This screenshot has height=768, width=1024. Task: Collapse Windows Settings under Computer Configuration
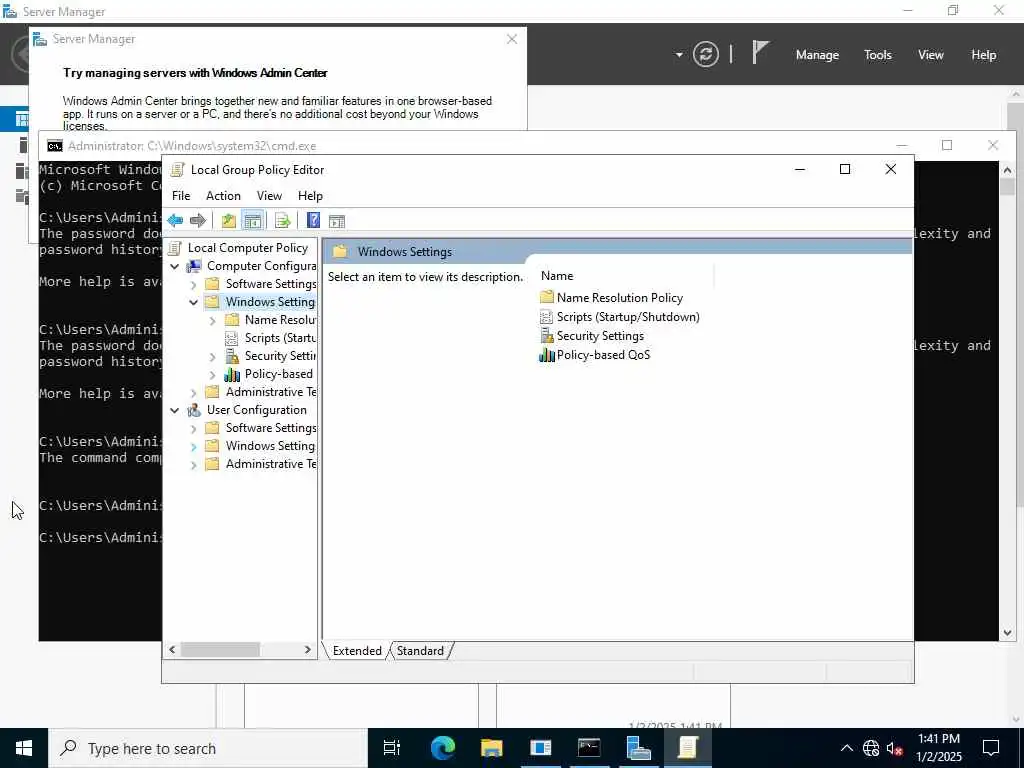click(193, 302)
